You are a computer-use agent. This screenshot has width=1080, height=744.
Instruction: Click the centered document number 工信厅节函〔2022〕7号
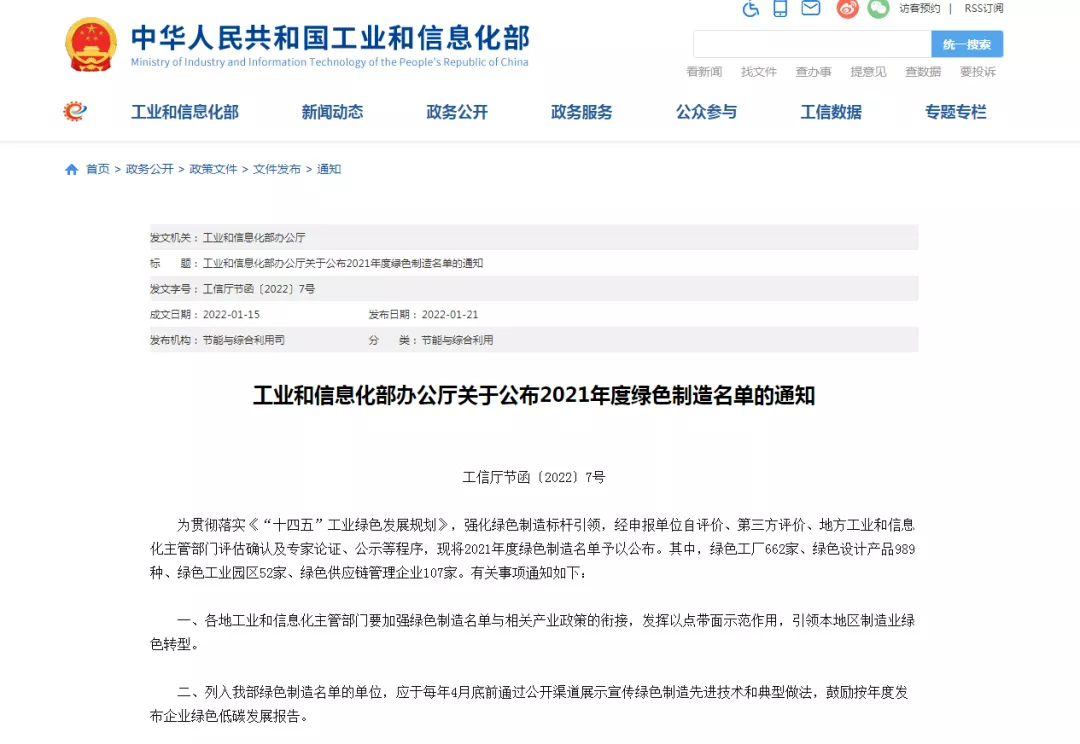point(534,477)
